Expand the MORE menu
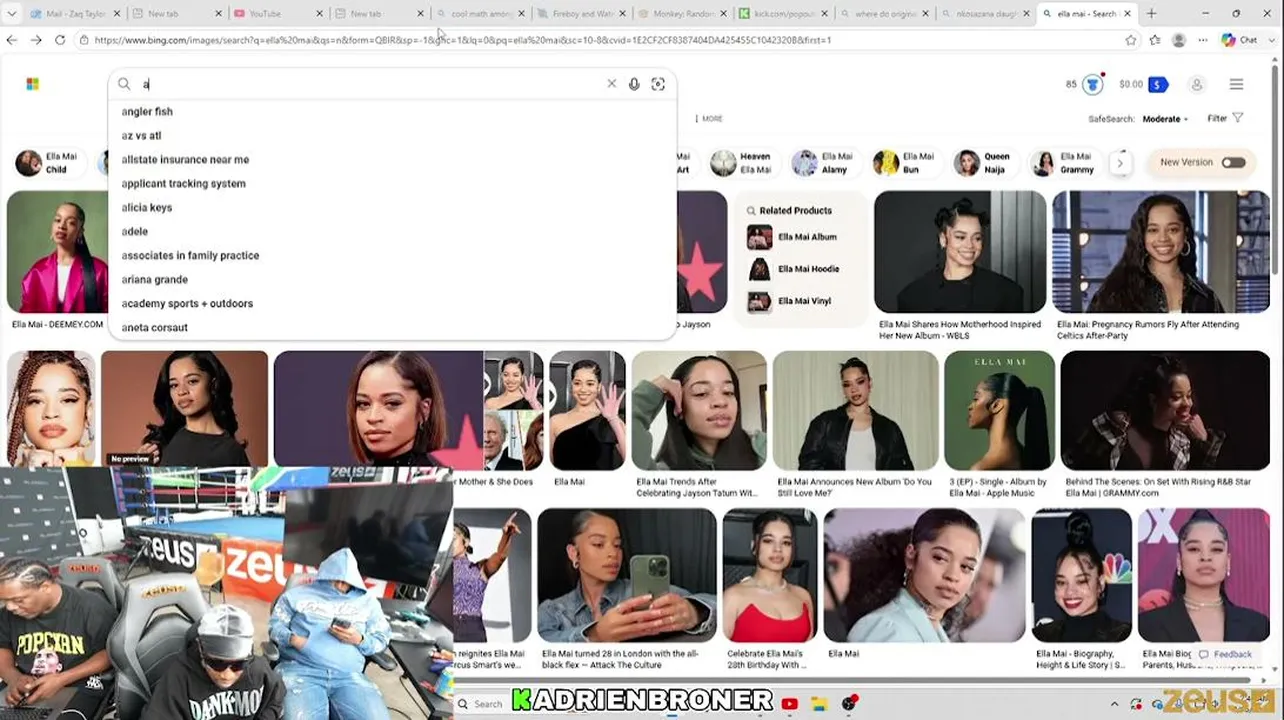1284x720 pixels. (x=709, y=118)
